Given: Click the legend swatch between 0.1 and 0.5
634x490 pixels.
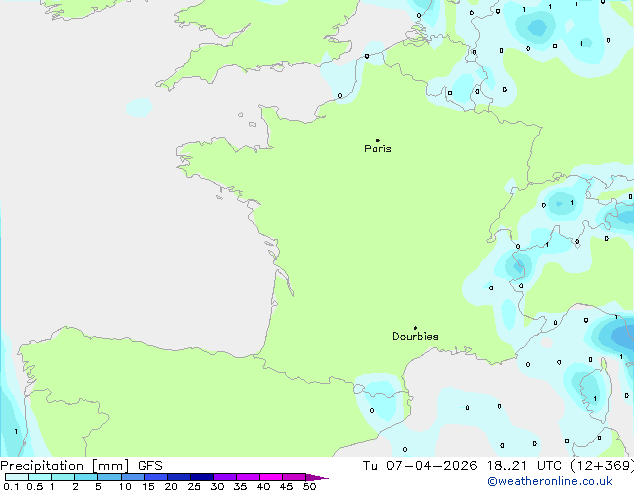Looking at the screenshot, I should coord(17,477).
